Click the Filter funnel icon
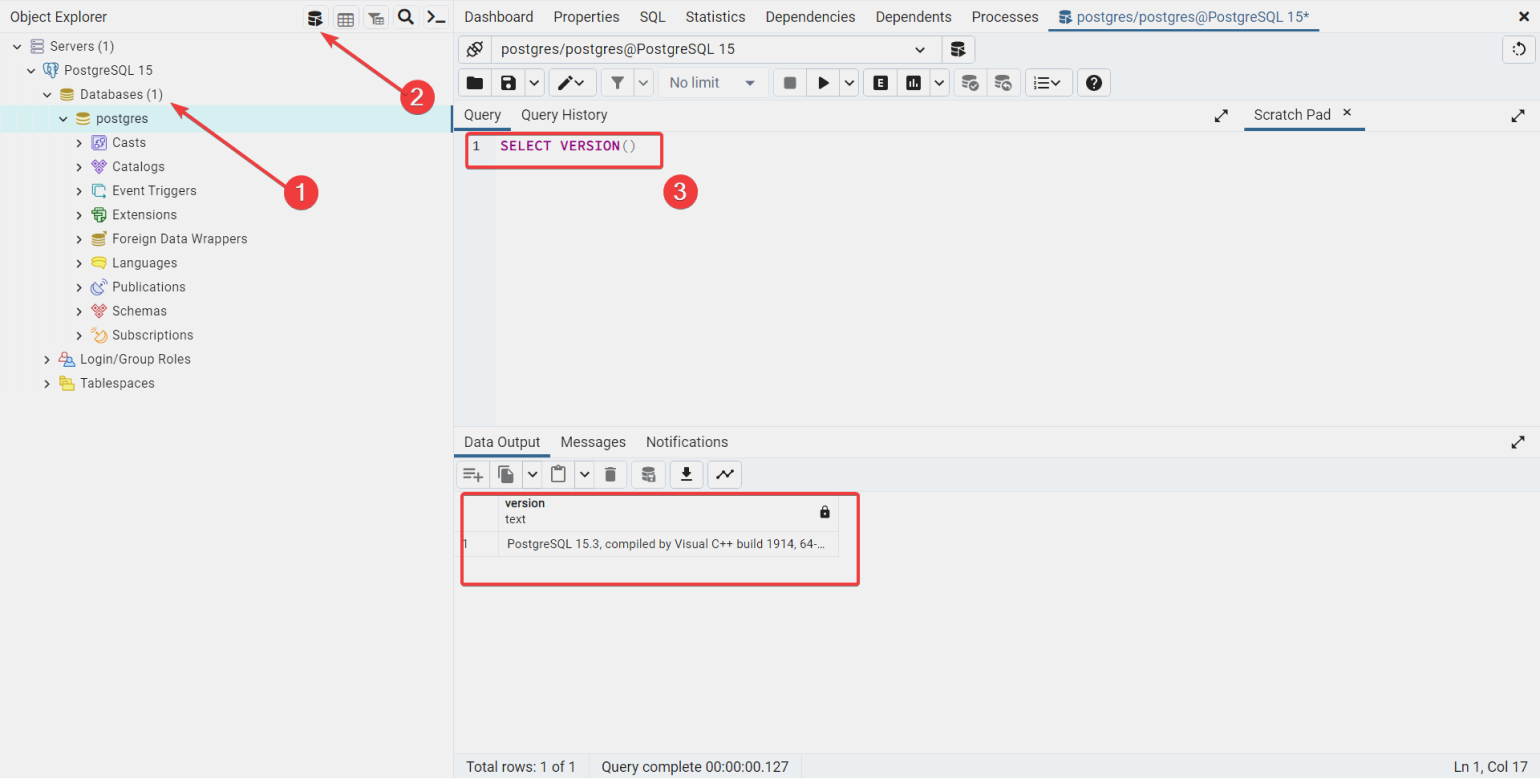Screen dimensions: 1540x779 click(617, 83)
